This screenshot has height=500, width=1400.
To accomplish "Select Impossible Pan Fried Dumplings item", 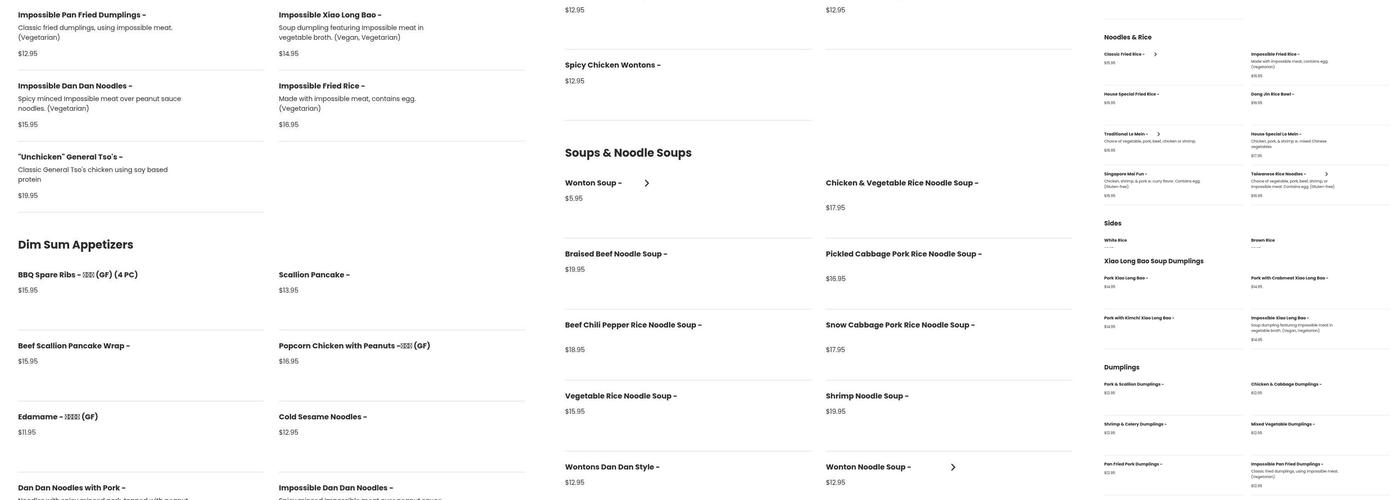I will tap(82, 15).
